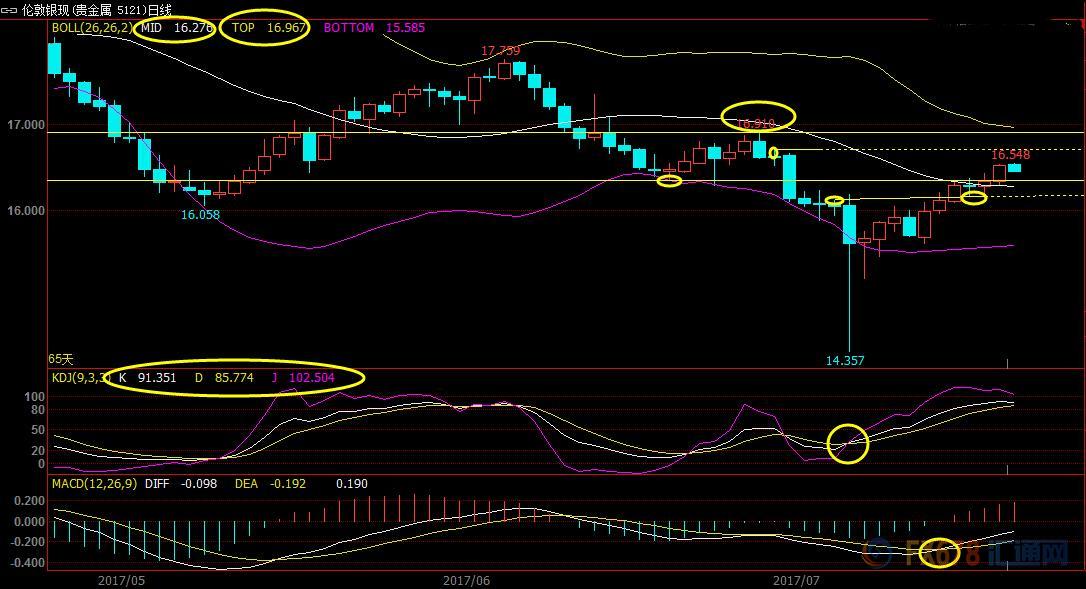The width and height of the screenshot is (1086, 589).
Task: Click the 100 level on KDJ axis
Action: (x=35, y=397)
